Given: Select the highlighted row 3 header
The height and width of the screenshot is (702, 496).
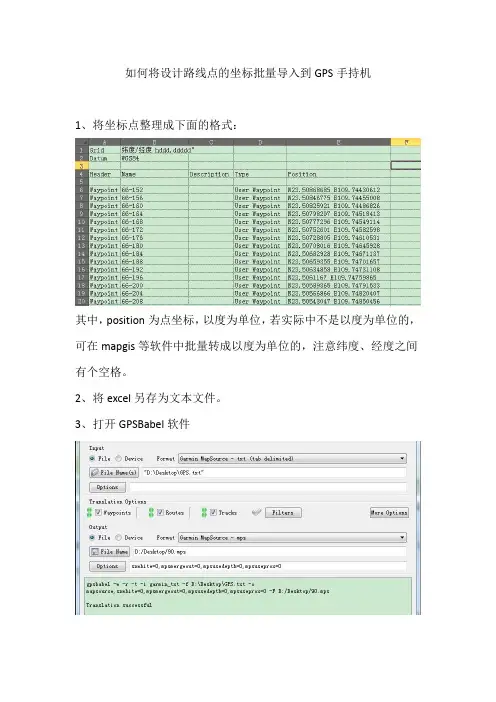Looking at the screenshot, I should 81,166.
